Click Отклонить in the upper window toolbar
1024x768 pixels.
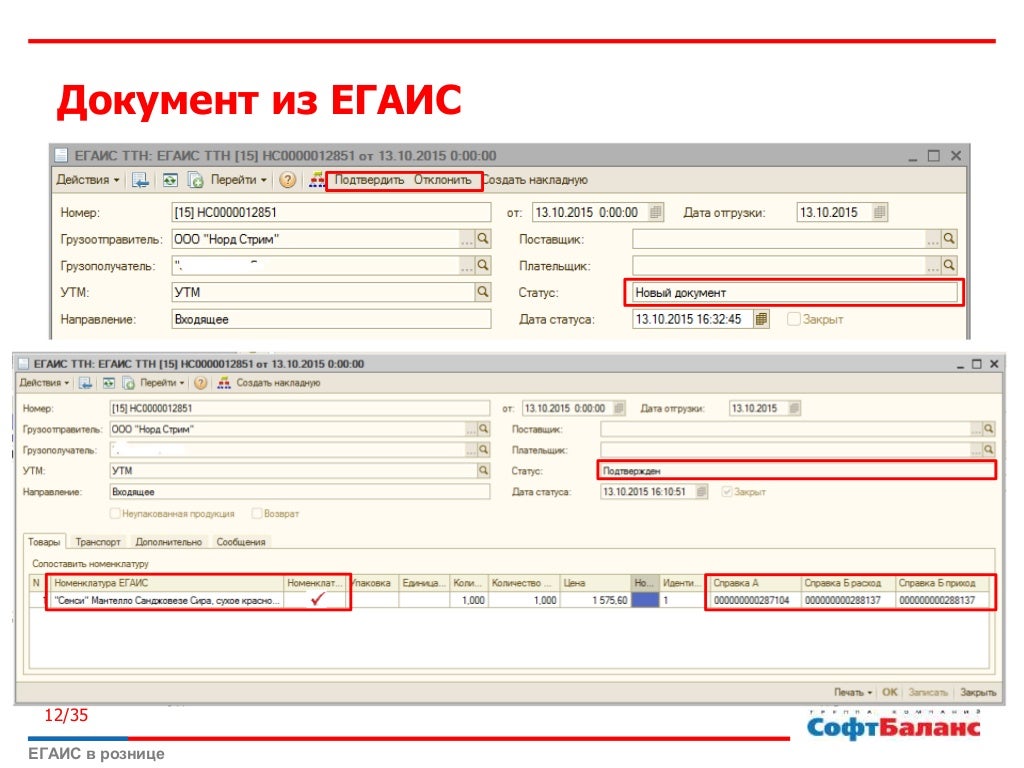point(442,180)
